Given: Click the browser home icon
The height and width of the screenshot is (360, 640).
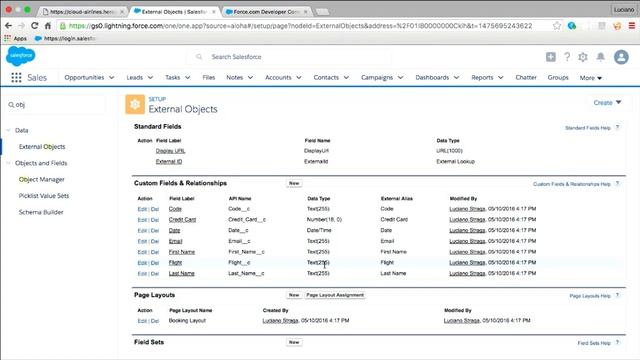Looking at the screenshot, I should pyautogui.click(x=48, y=26).
